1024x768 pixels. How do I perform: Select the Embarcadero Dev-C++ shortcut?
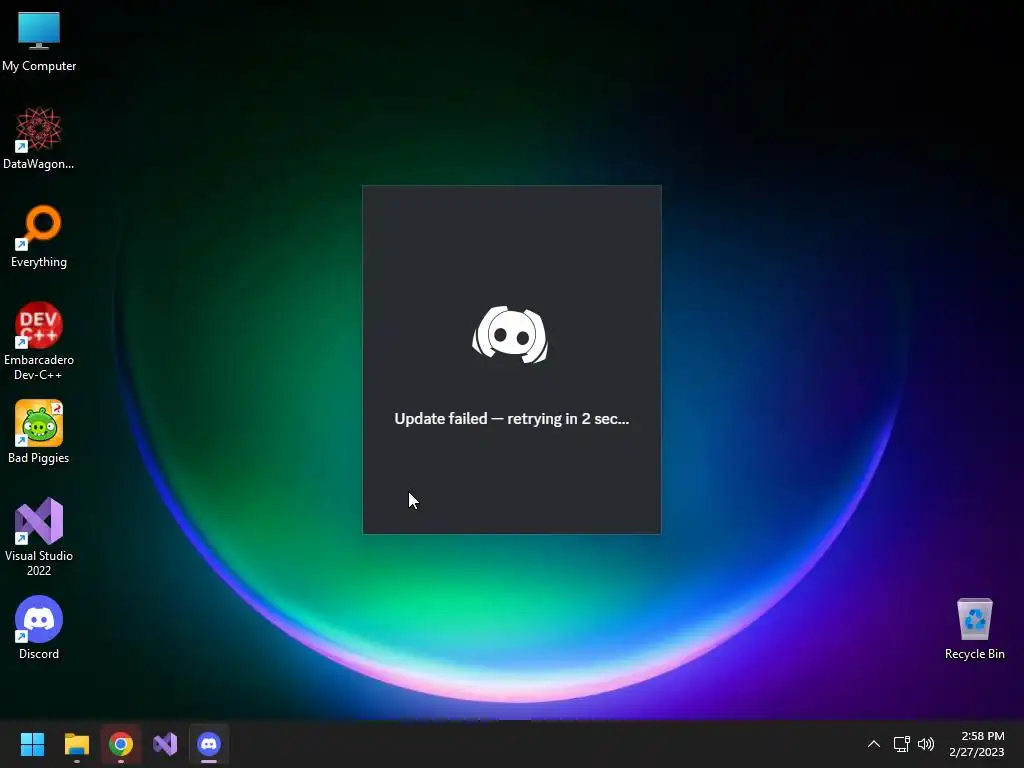pos(39,341)
